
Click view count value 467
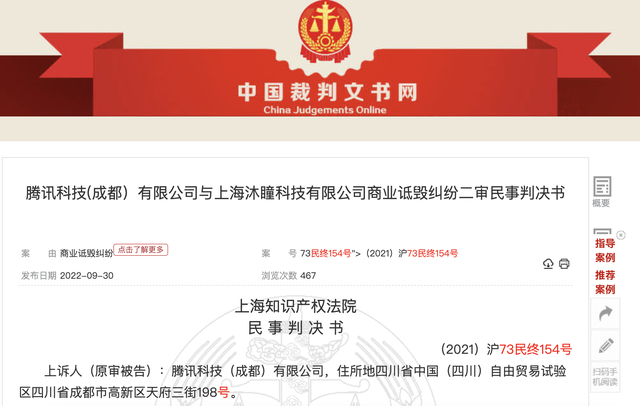point(308,276)
